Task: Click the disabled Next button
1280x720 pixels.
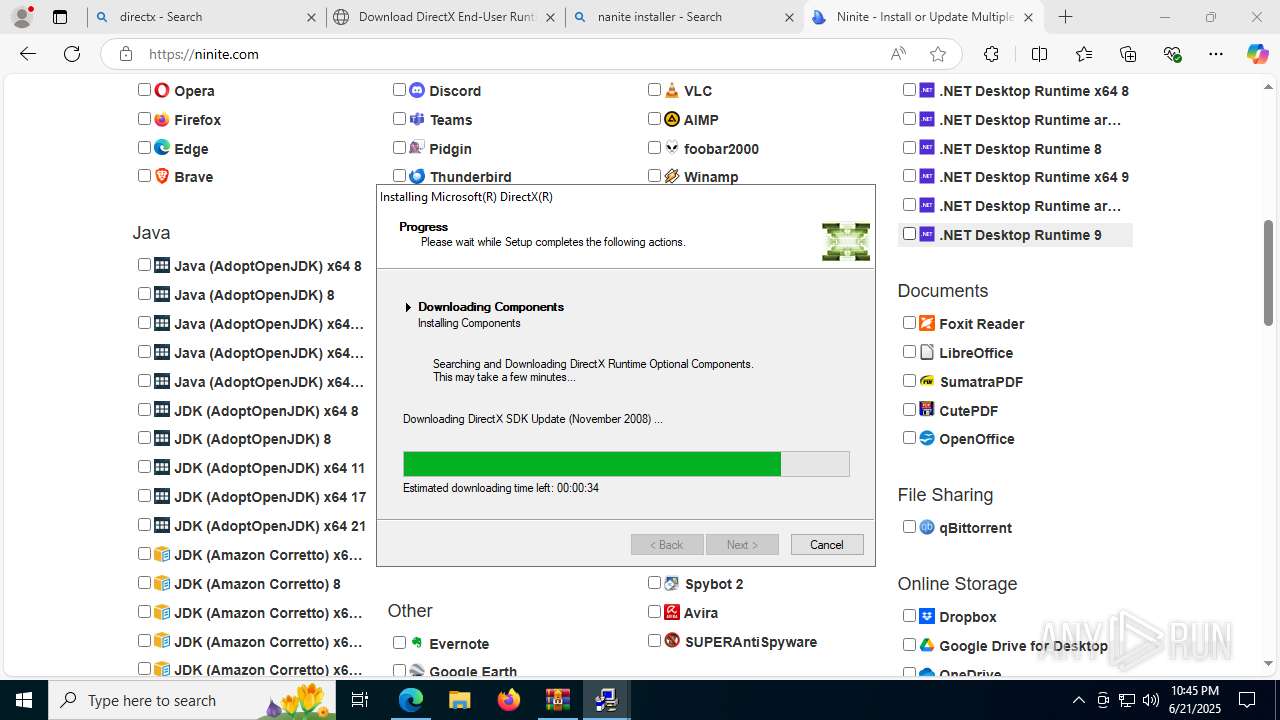Action: pos(742,544)
